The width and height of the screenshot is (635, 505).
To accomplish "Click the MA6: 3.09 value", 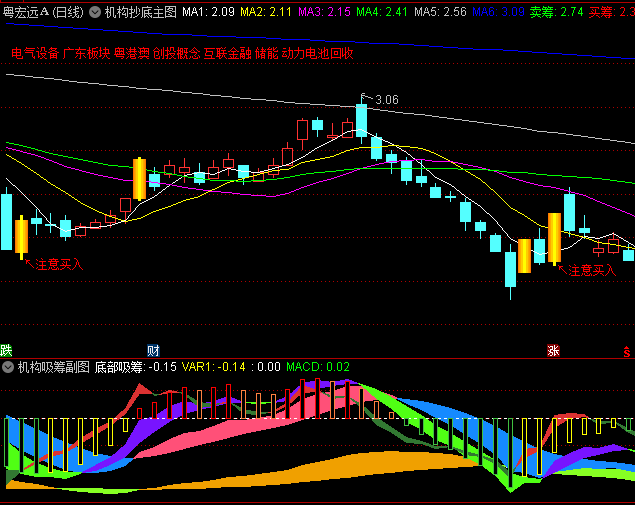I will point(499,12).
